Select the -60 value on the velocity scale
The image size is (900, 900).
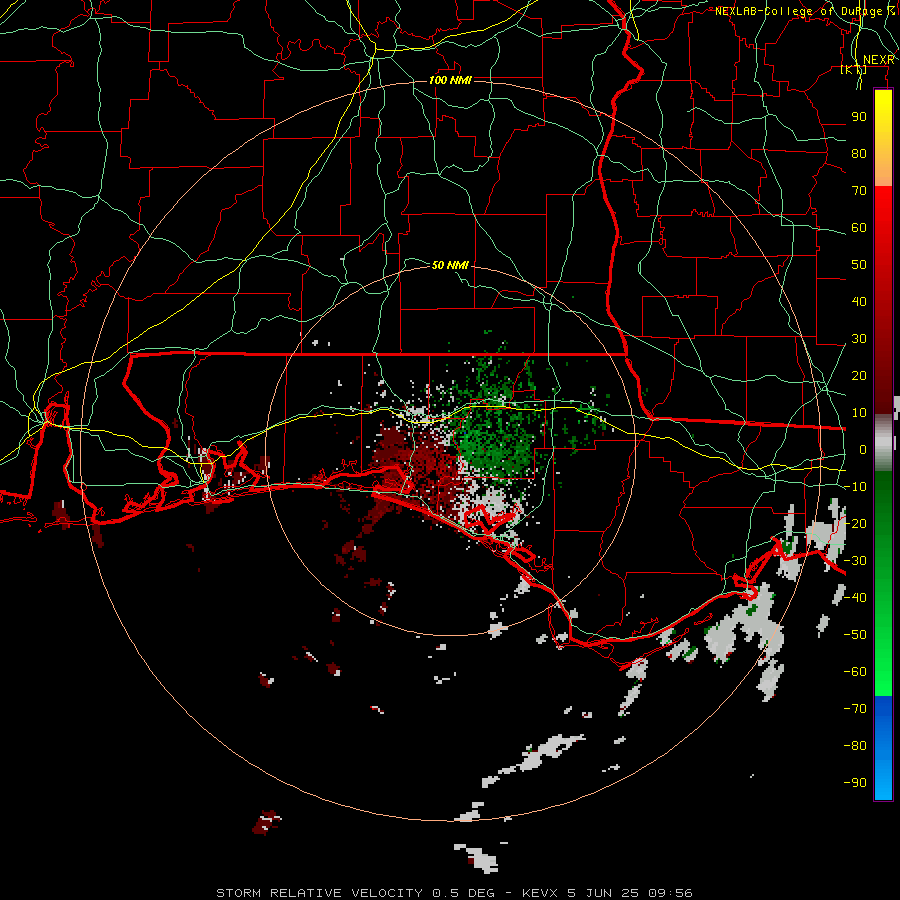pos(855,672)
